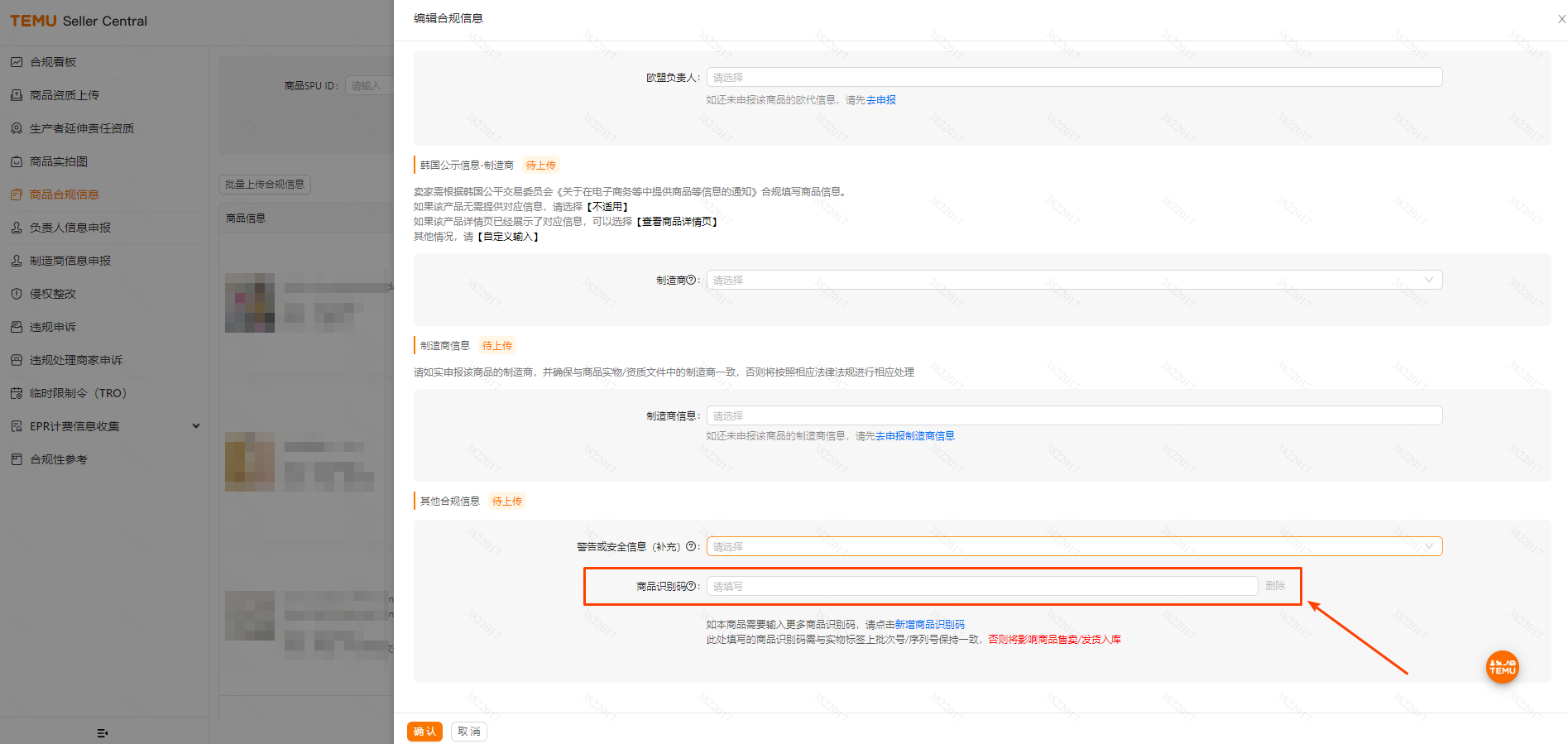Open the 警告或安全信息 (补充) dropdown

1074,546
